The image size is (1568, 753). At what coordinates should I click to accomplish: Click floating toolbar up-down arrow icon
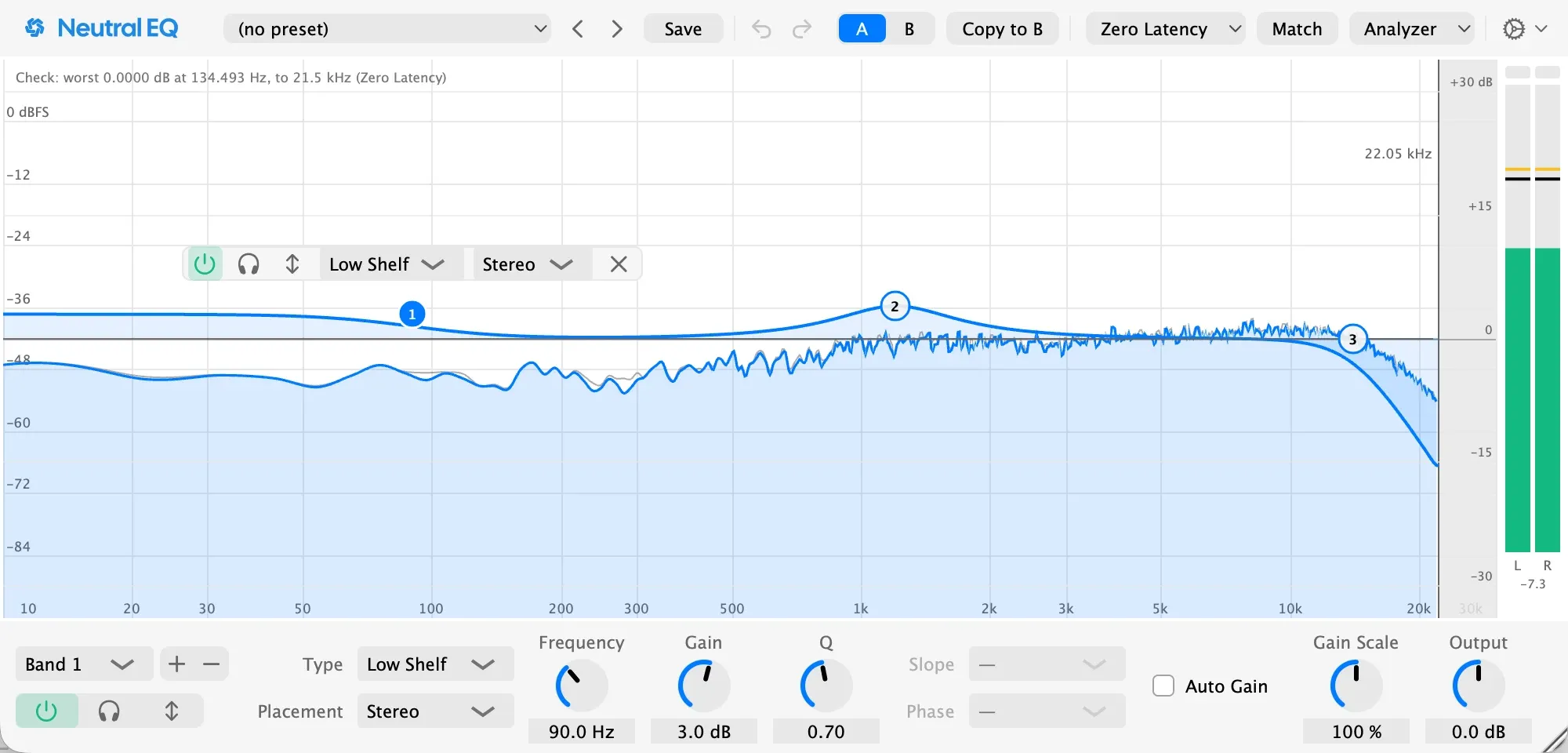click(292, 264)
